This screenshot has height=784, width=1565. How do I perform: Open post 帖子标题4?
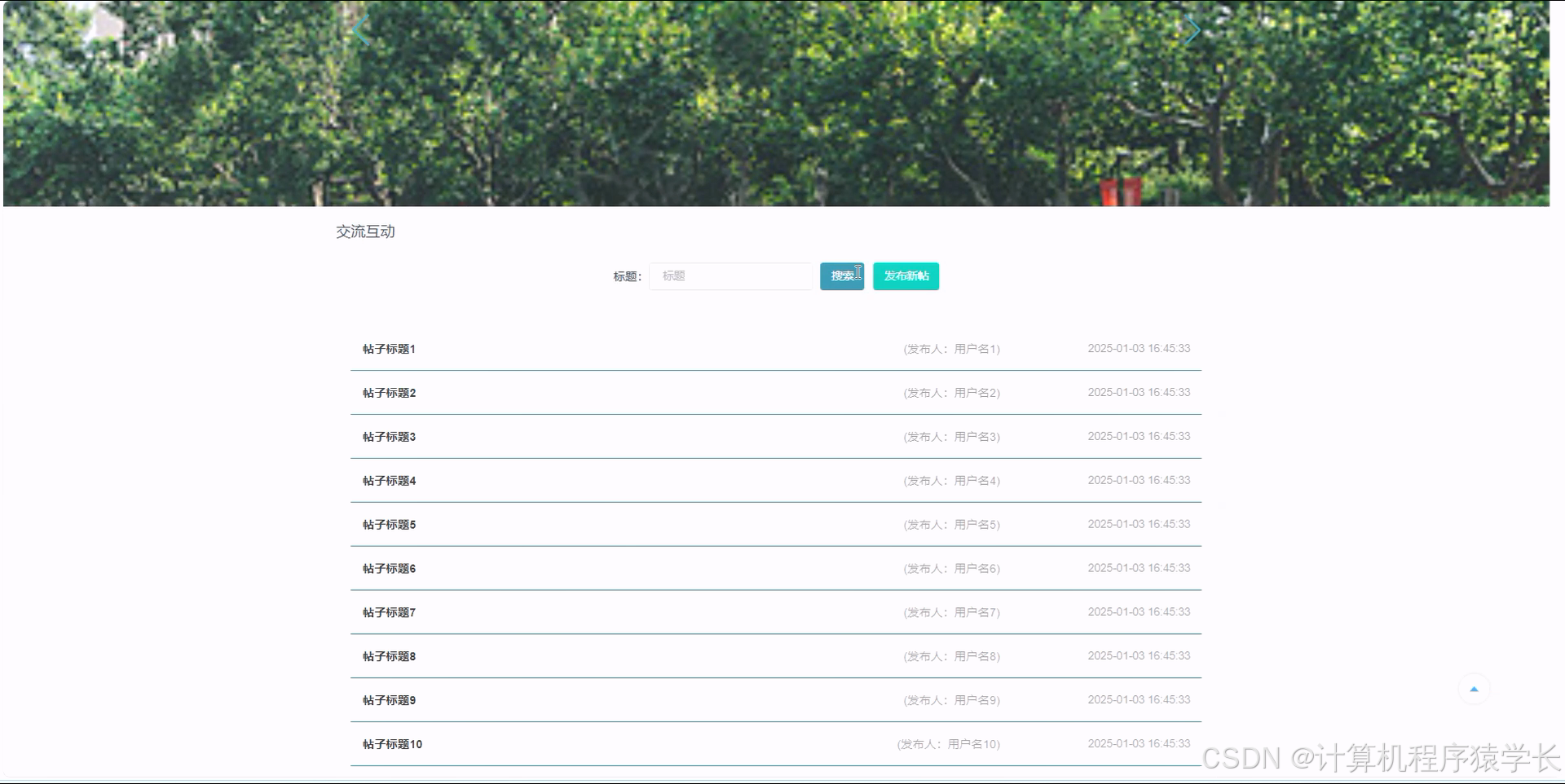[x=389, y=481]
